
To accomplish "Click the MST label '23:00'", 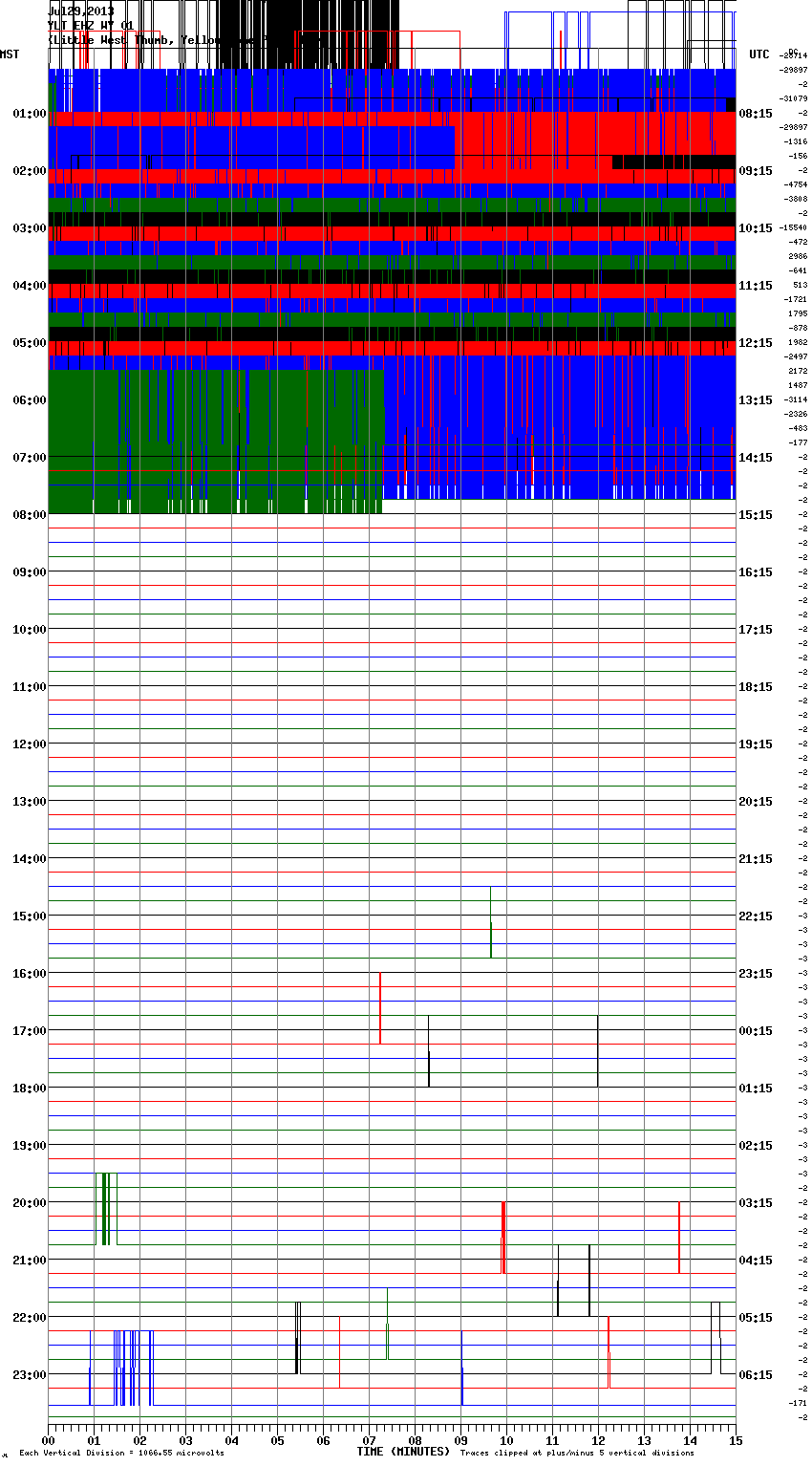I will point(30,1375).
